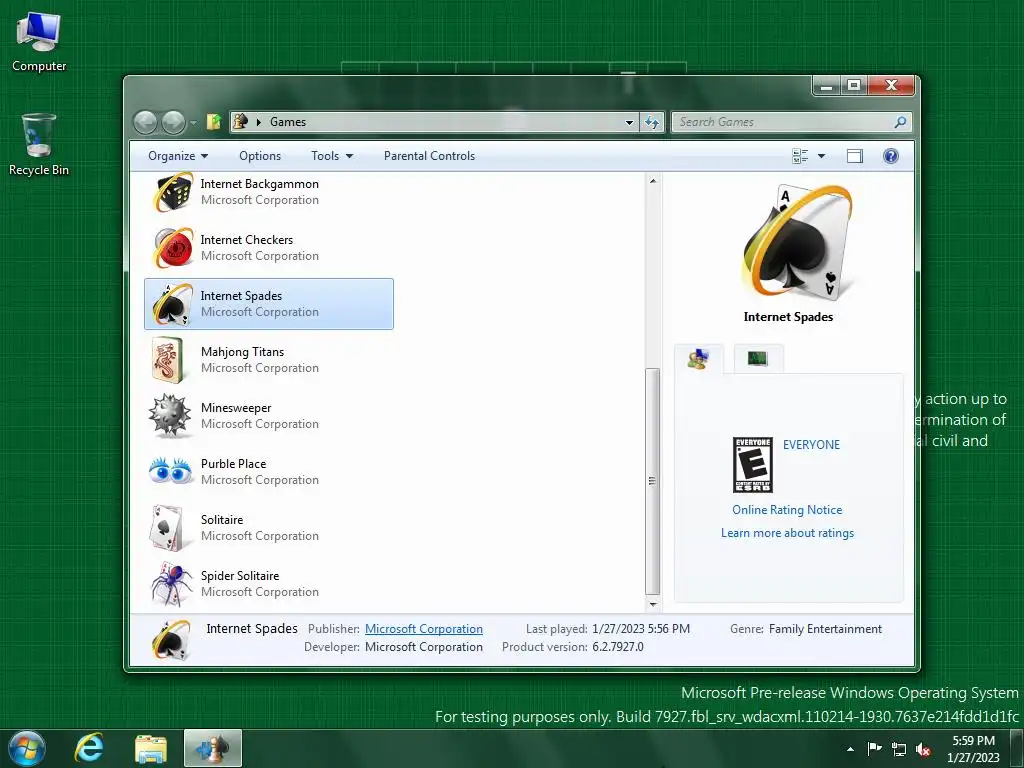Click the Internet Backgammon dice icon
Image resolution: width=1024 pixels, height=768 pixels.
172,192
